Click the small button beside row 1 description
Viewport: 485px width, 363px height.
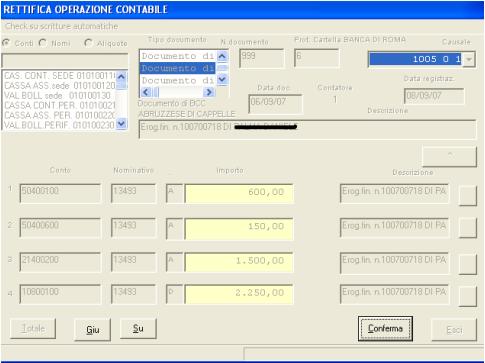click(468, 195)
